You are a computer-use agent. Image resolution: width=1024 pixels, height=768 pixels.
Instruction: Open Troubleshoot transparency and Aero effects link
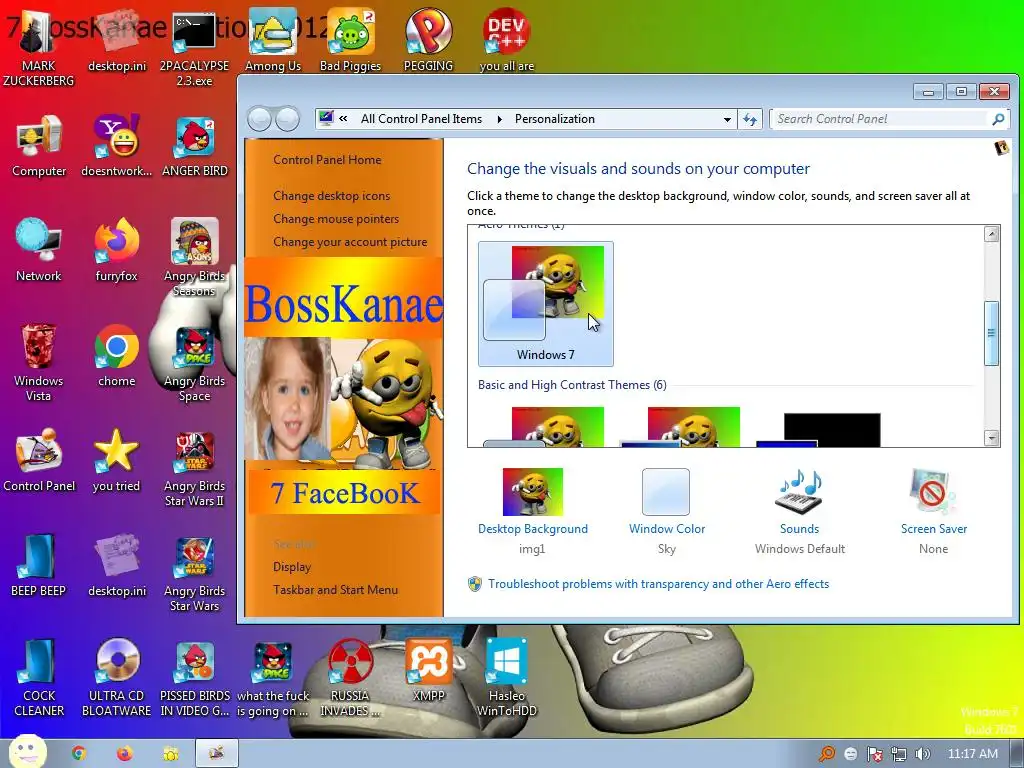658,584
